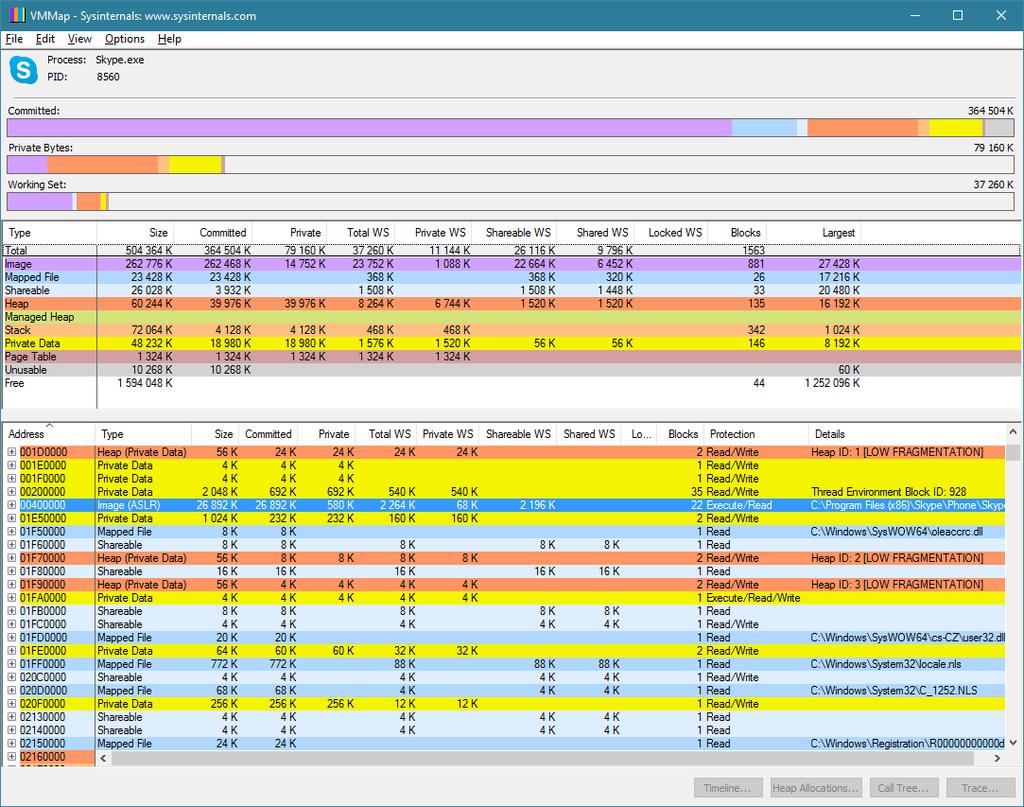Expand the 001D0000 heap row
This screenshot has width=1024, height=807.
(12, 452)
